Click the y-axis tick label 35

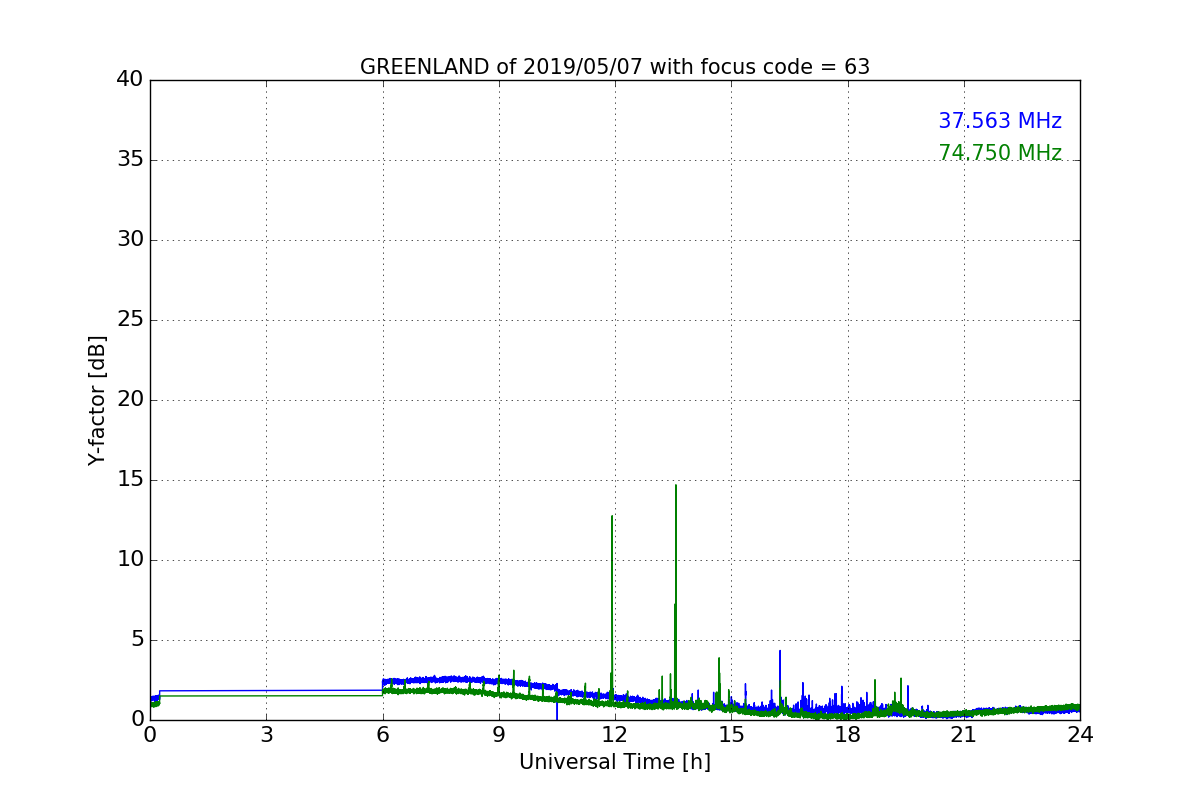click(130, 160)
